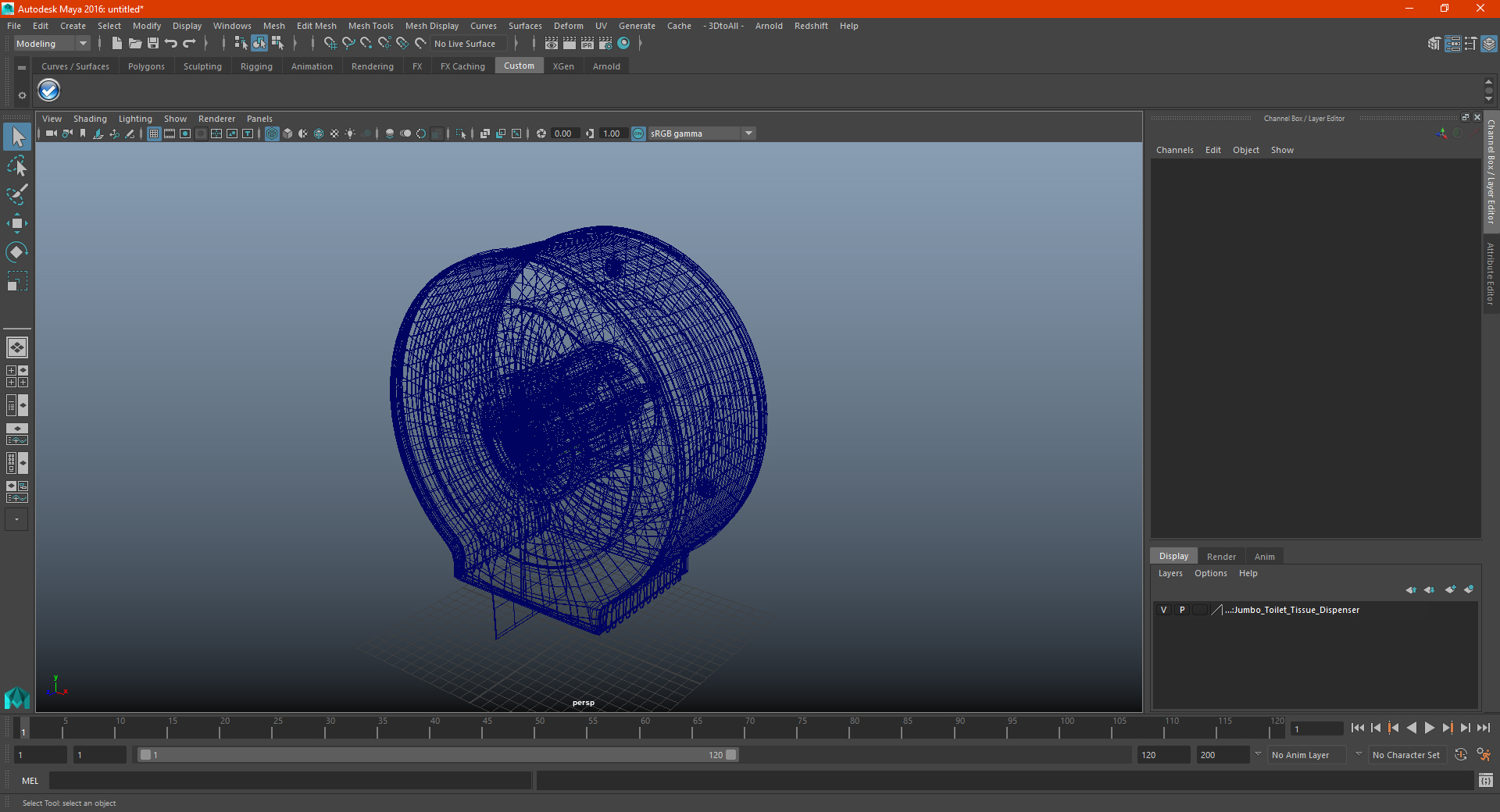
Task: Open the viewport Shading menu
Action: click(x=90, y=119)
